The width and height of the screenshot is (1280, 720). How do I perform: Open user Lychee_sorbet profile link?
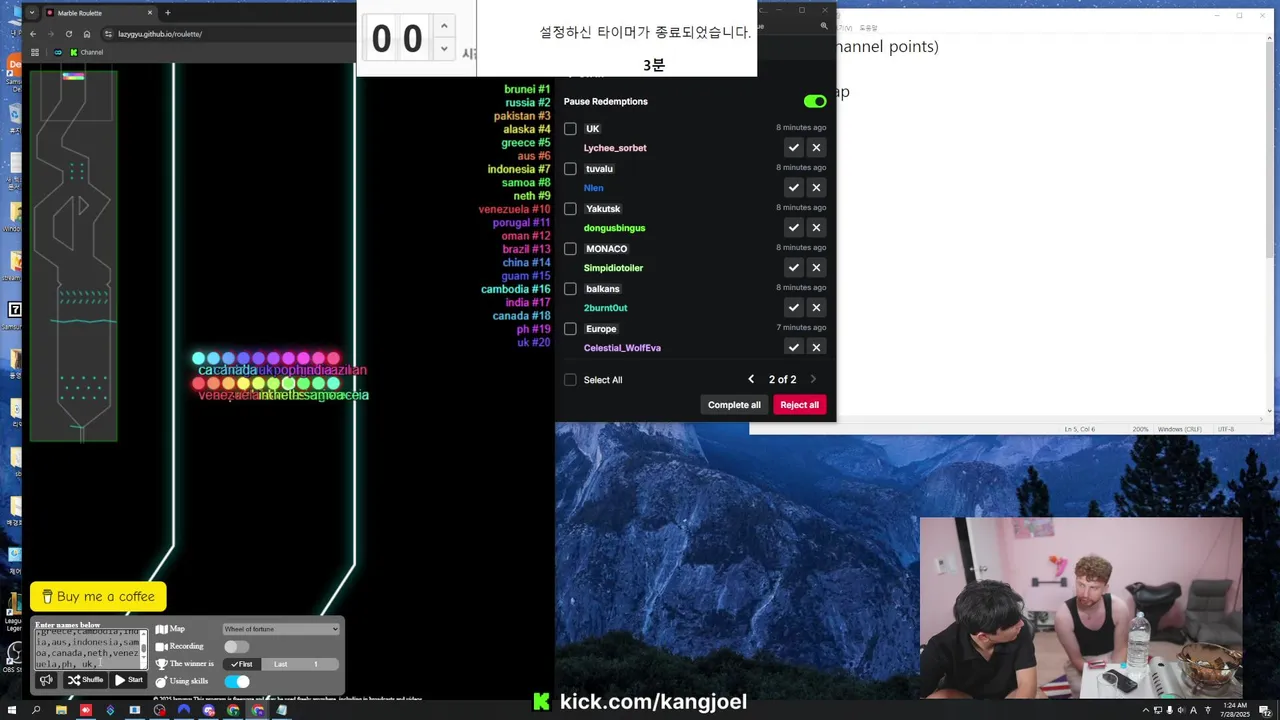615,148
